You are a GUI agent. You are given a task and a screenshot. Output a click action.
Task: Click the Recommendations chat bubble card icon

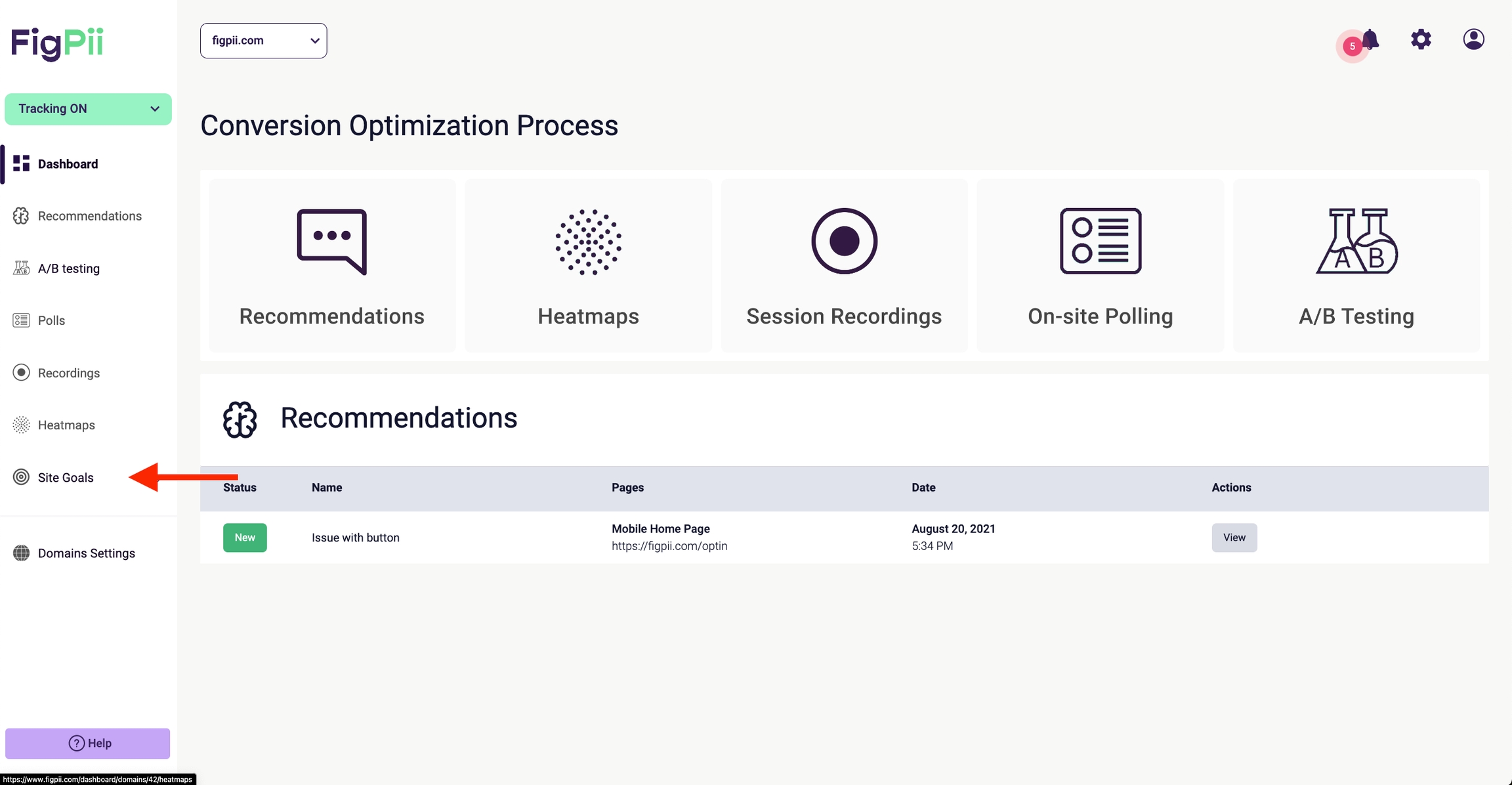[x=331, y=242]
